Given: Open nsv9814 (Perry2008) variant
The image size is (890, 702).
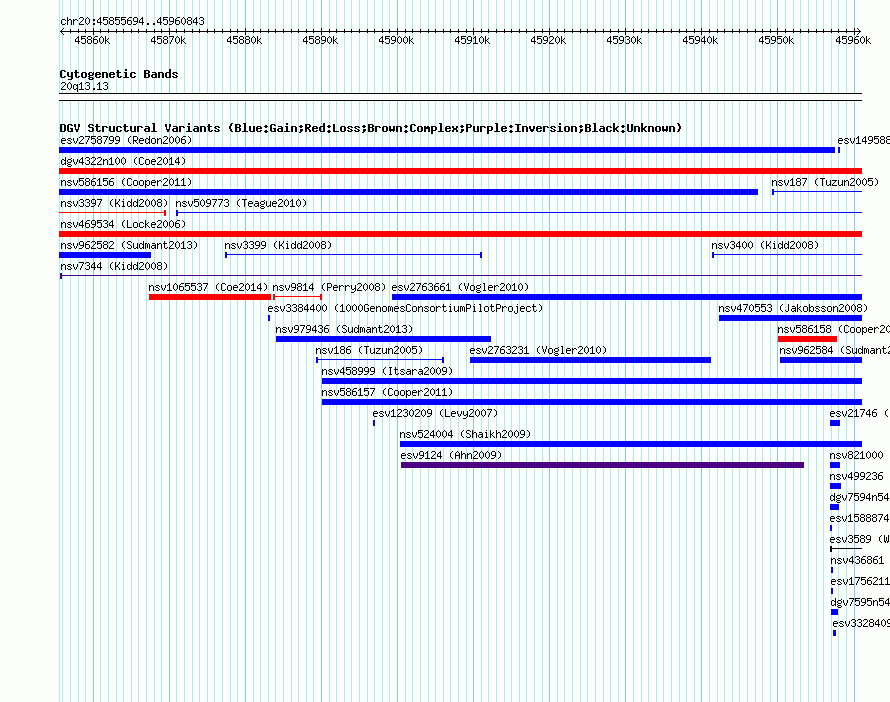Looking at the screenshot, I should pyautogui.click(x=329, y=287).
